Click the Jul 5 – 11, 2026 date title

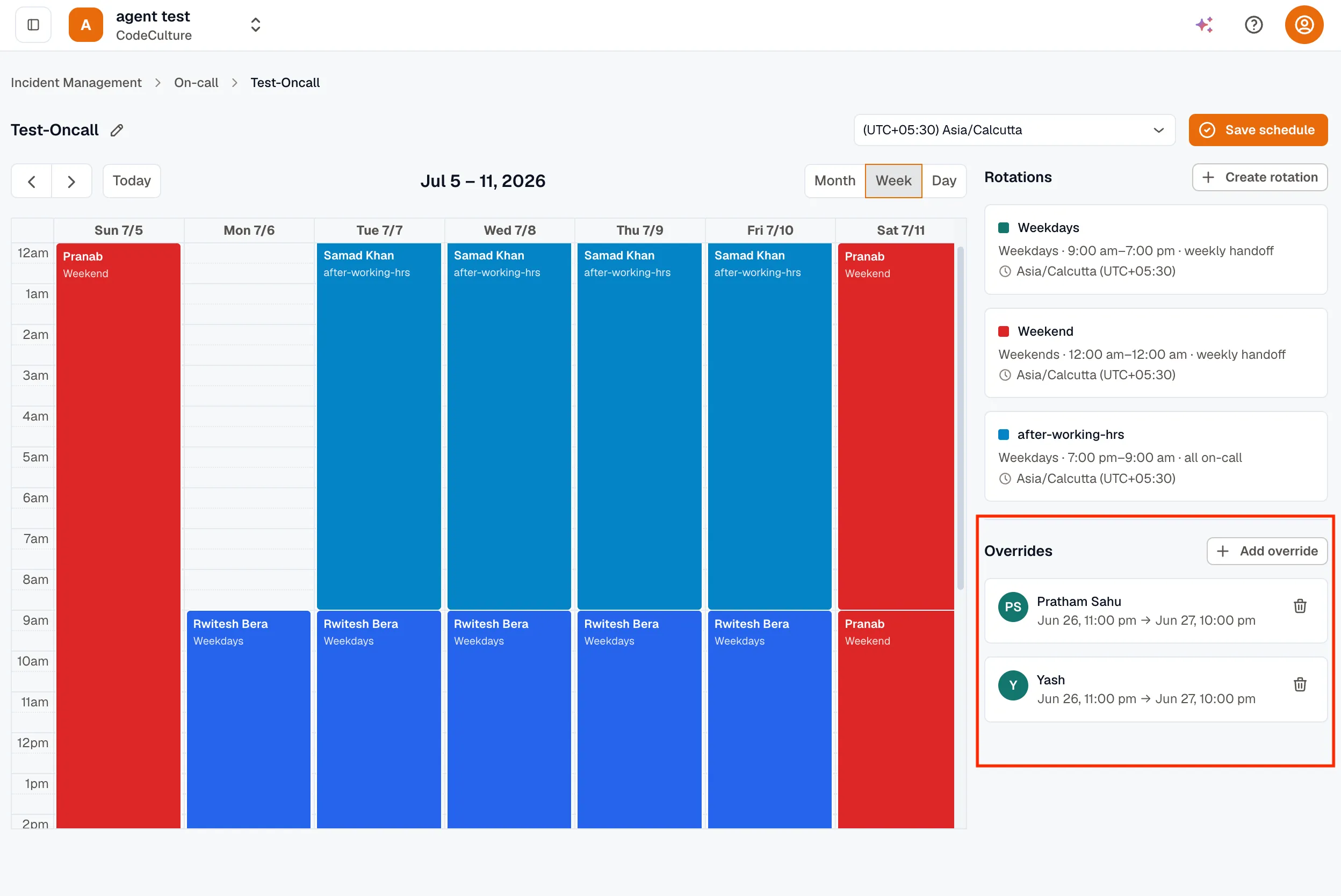(x=483, y=181)
